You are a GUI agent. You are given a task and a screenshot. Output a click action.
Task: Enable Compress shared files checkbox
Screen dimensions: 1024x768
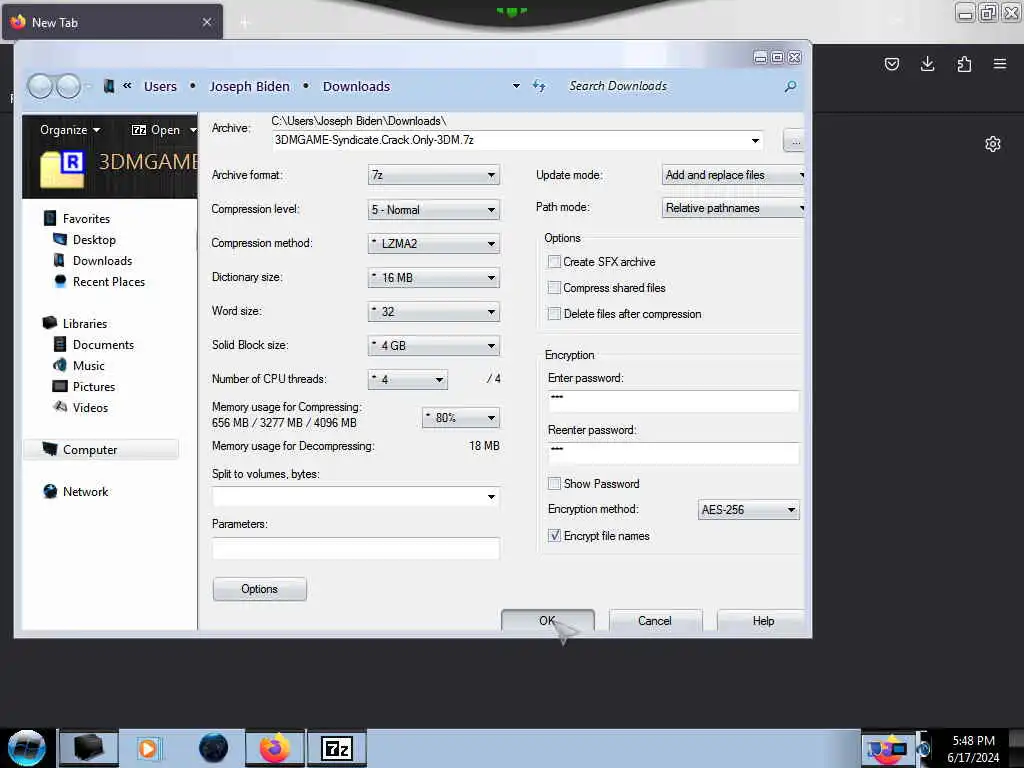point(554,288)
